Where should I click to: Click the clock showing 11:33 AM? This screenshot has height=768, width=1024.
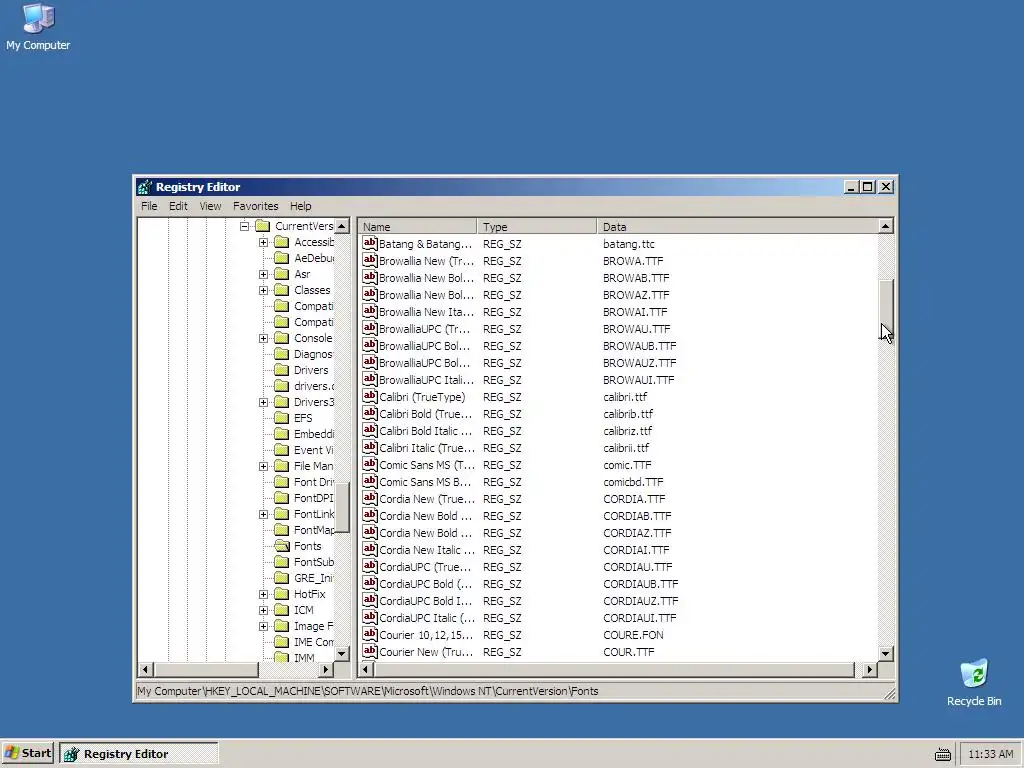(x=990, y=754)
